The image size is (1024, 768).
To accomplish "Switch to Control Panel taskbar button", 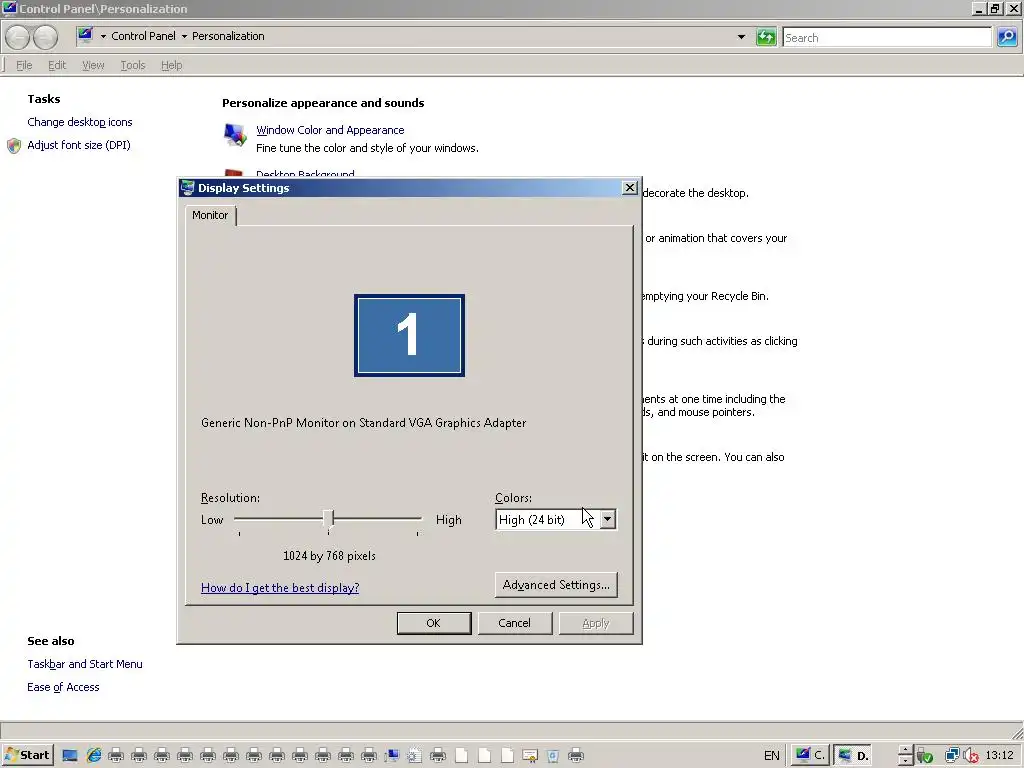I will (x=810, y=756).
